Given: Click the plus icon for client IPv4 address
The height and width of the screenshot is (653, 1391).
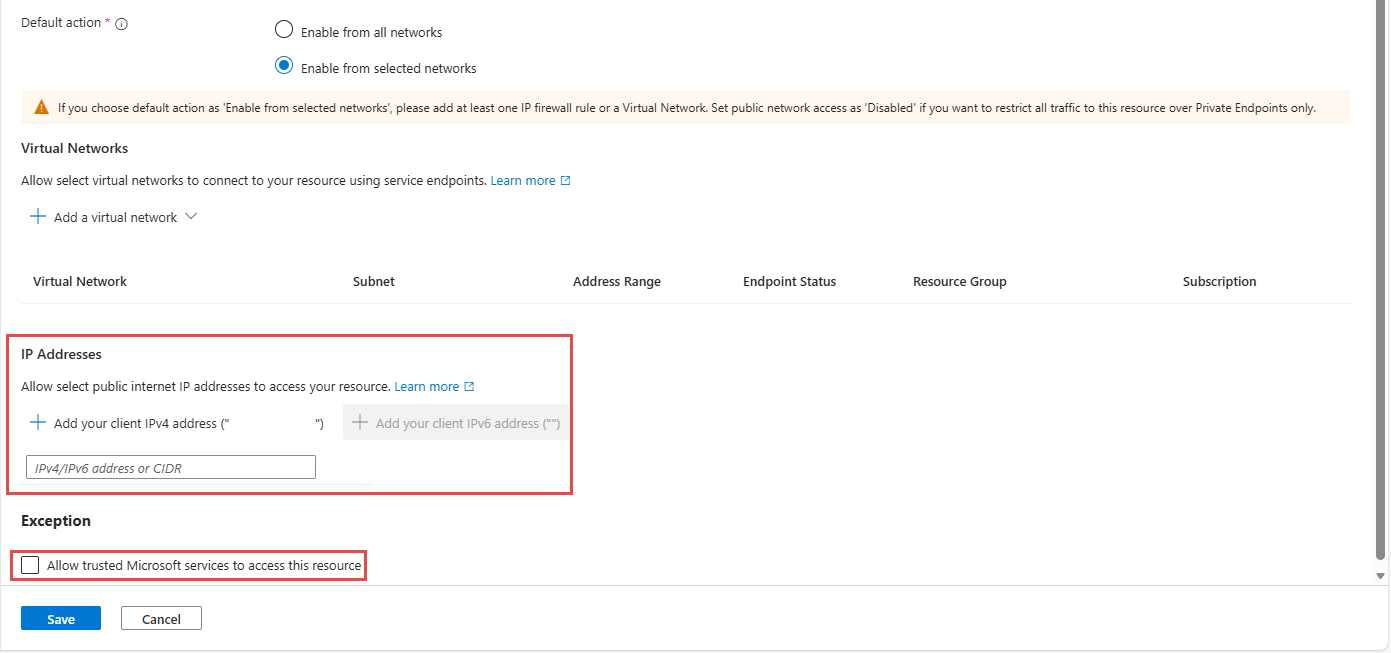Looking at the screenshot, I should tap(38, 423).
